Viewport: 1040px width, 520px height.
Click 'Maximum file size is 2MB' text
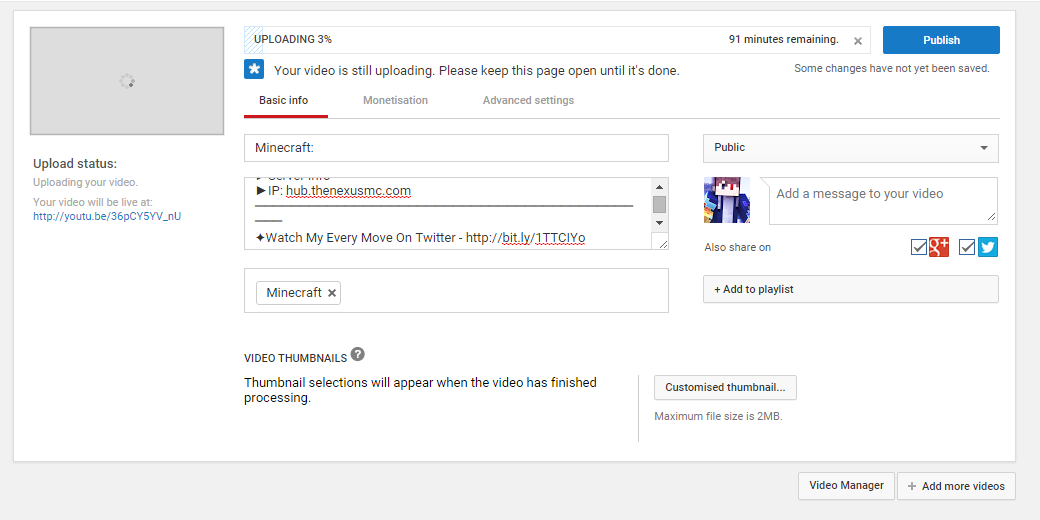[x=718, y=417]
